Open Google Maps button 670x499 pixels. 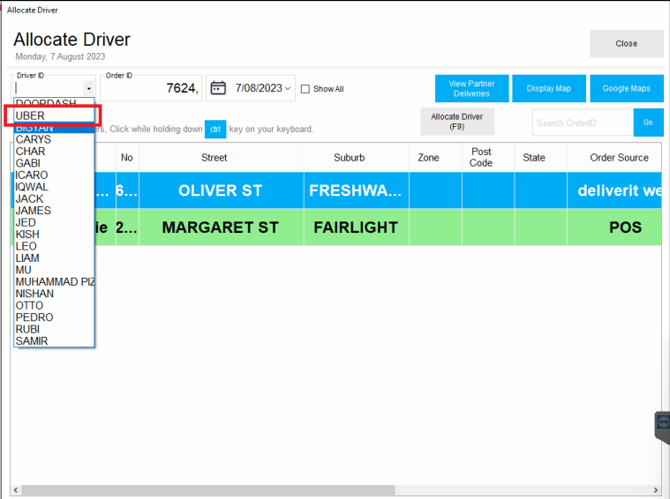click(x=626, y=89)
